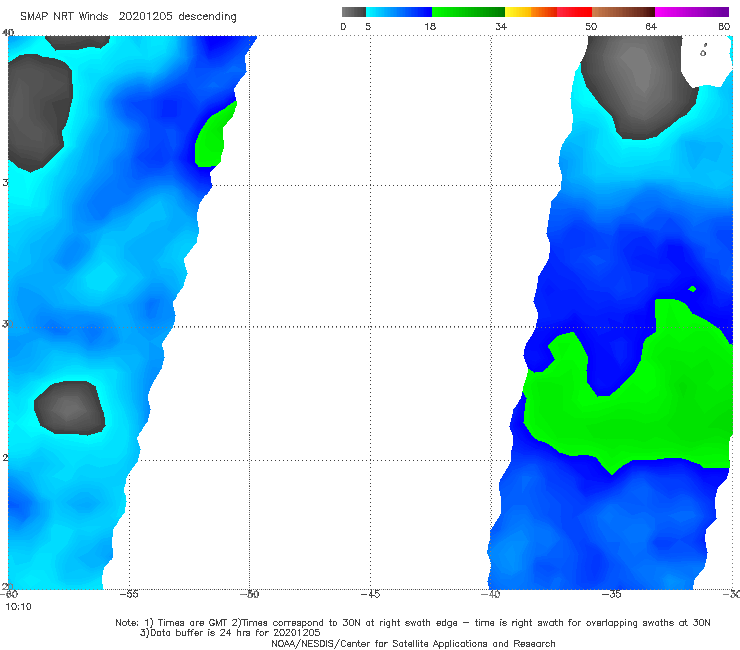Click the 'Note: 1) Times are GMT' footnote line

[x=413, y=623]
